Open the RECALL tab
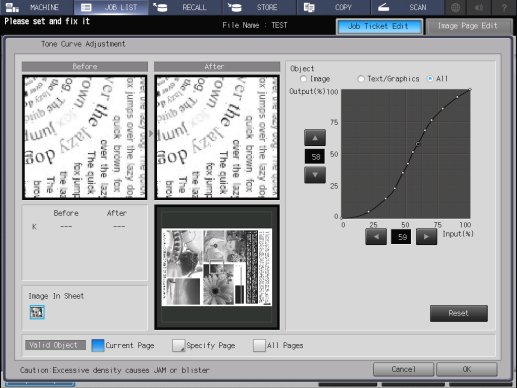This screenshot has width=517, height=388. [x=185, y=7]
